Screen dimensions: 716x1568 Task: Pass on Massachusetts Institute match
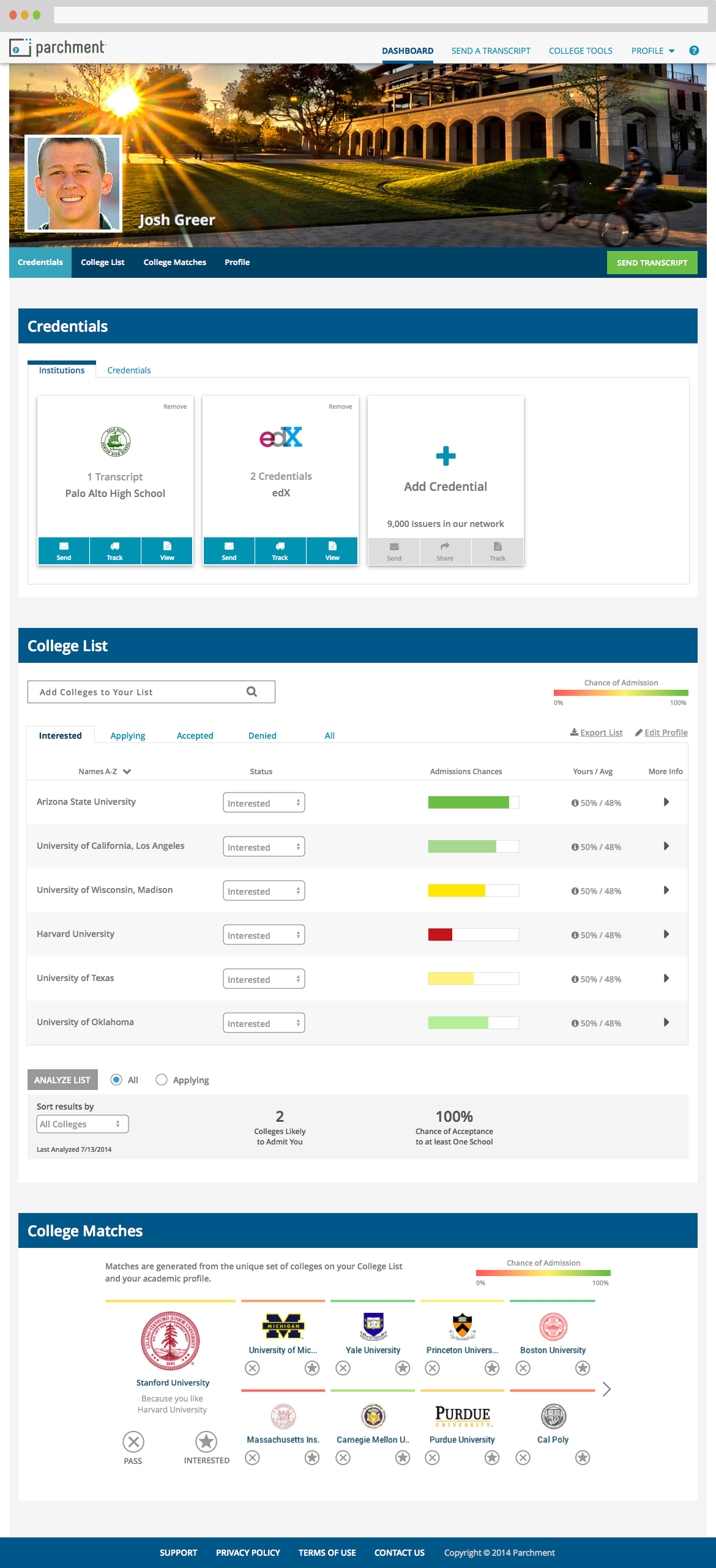click(x=252, y=1458)
